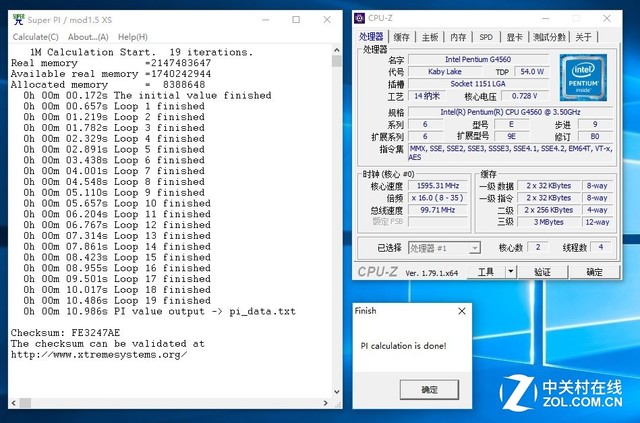Select the 处理器 tab in CPU-Z

coord(371,36)
